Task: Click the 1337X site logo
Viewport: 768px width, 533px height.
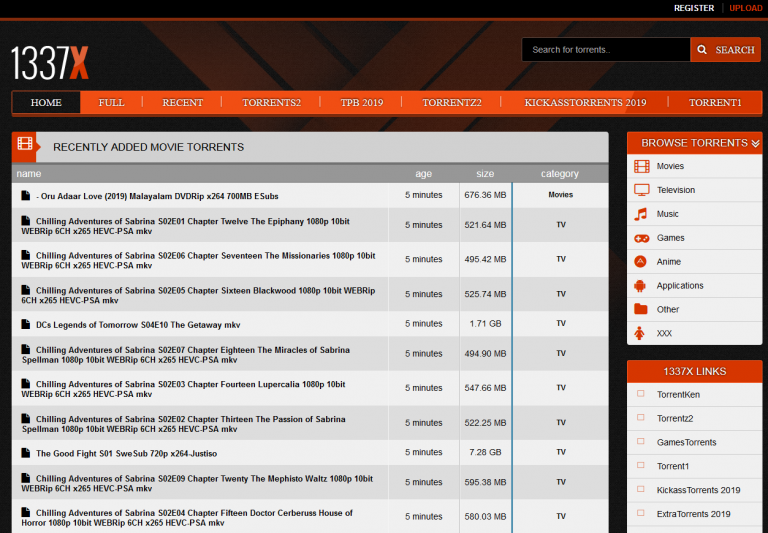Action: (49, 63)
